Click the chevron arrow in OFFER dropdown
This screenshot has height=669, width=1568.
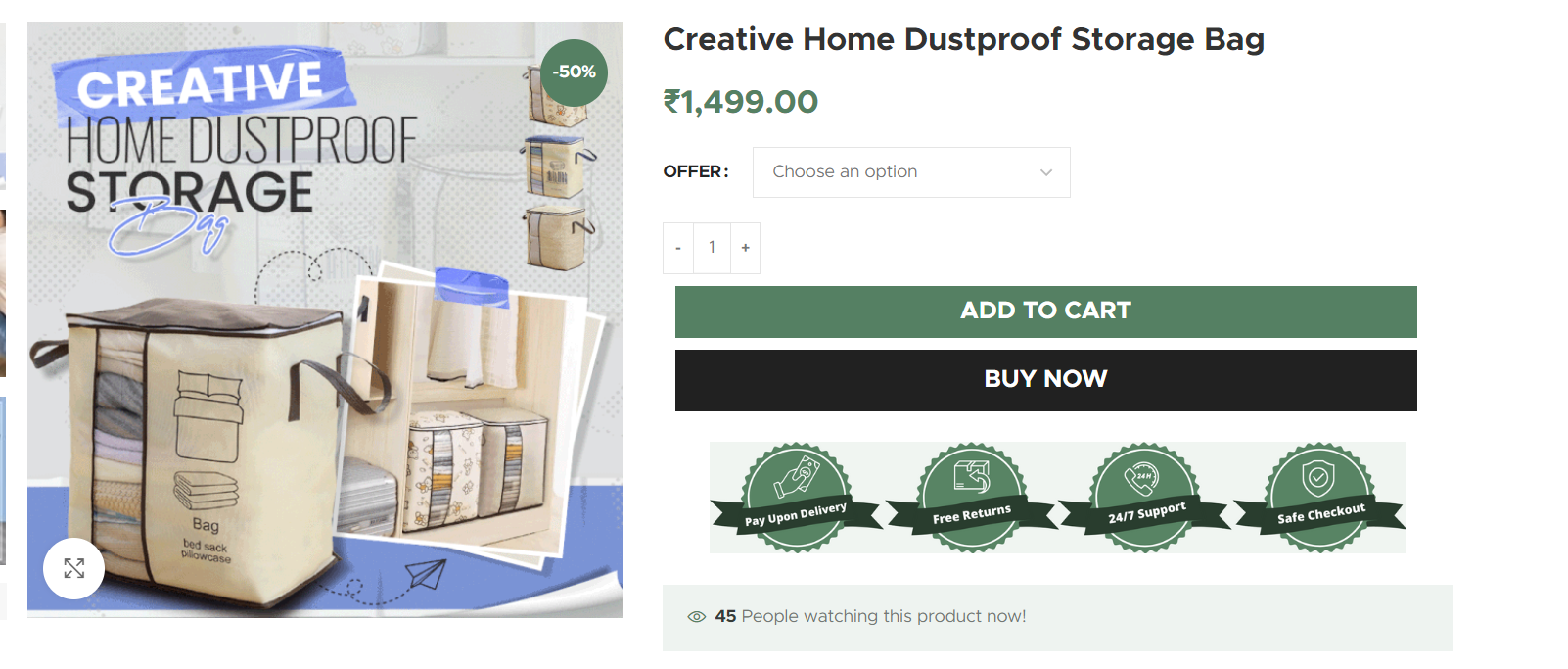click(1046, 172)
